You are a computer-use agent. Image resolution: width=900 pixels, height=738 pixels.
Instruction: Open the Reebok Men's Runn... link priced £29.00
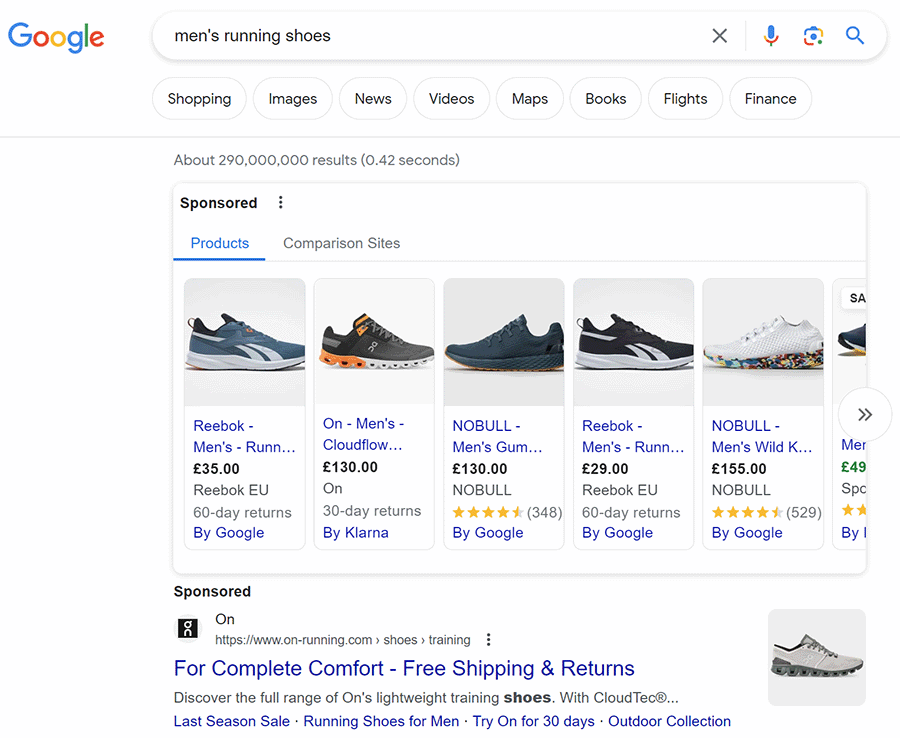(633, 436)
